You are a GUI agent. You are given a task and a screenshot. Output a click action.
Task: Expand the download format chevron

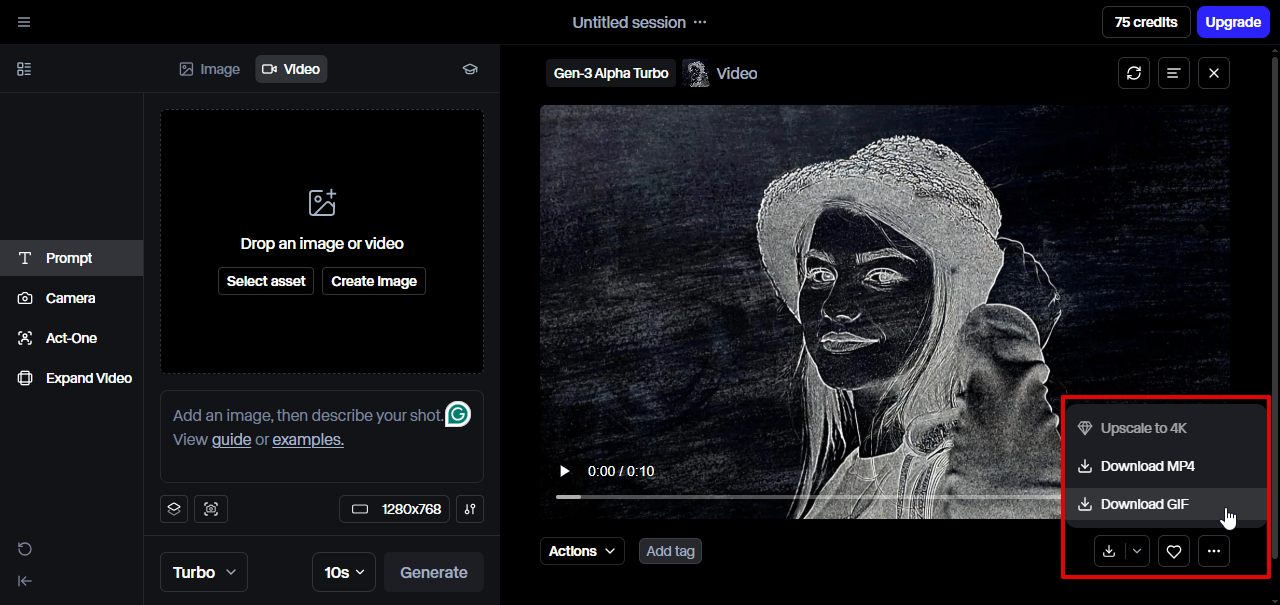pos(1137,551)
